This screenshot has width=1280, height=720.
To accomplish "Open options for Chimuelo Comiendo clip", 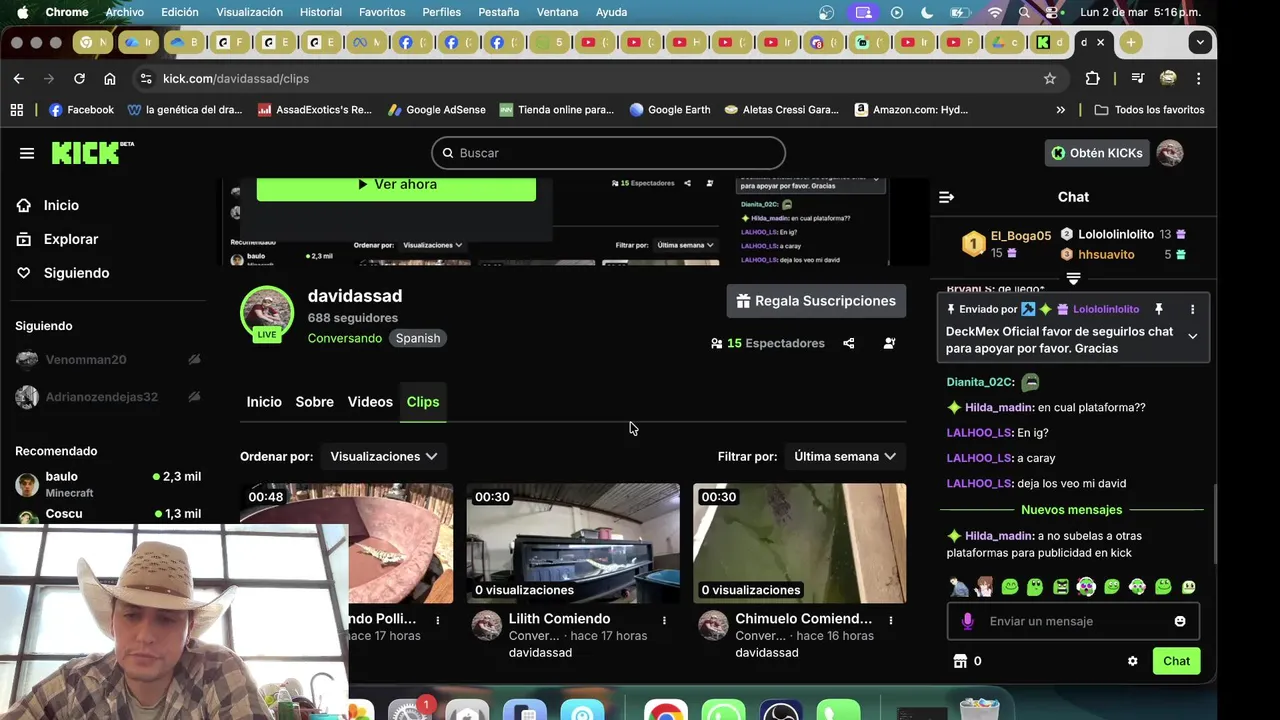I will tap(890, 620).
